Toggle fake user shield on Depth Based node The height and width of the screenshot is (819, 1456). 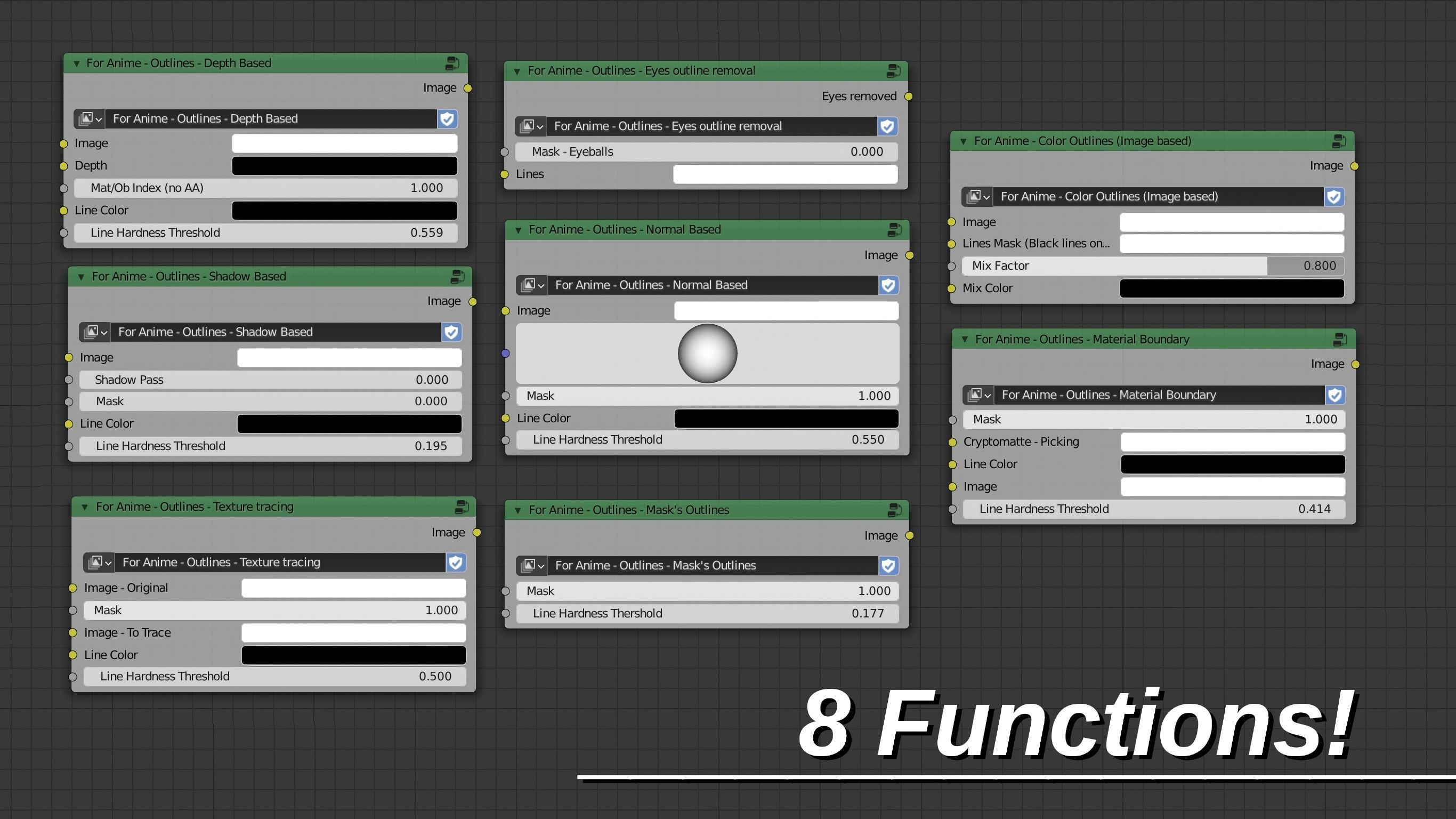point(447,119)
